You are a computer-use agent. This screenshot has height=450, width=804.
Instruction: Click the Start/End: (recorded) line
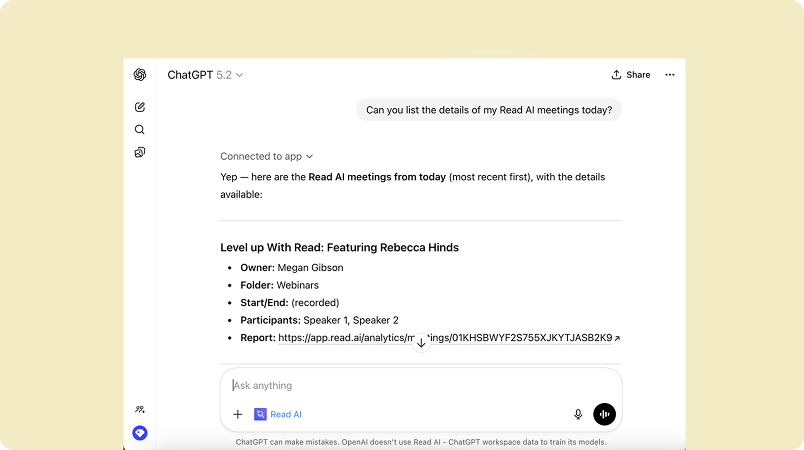(x=290, y=302)
